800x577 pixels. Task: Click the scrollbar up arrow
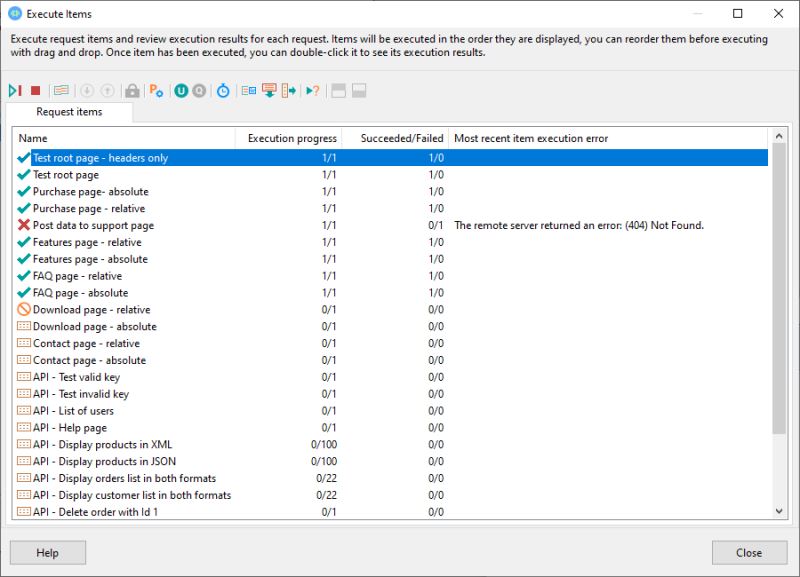click(x=779, y=136)
